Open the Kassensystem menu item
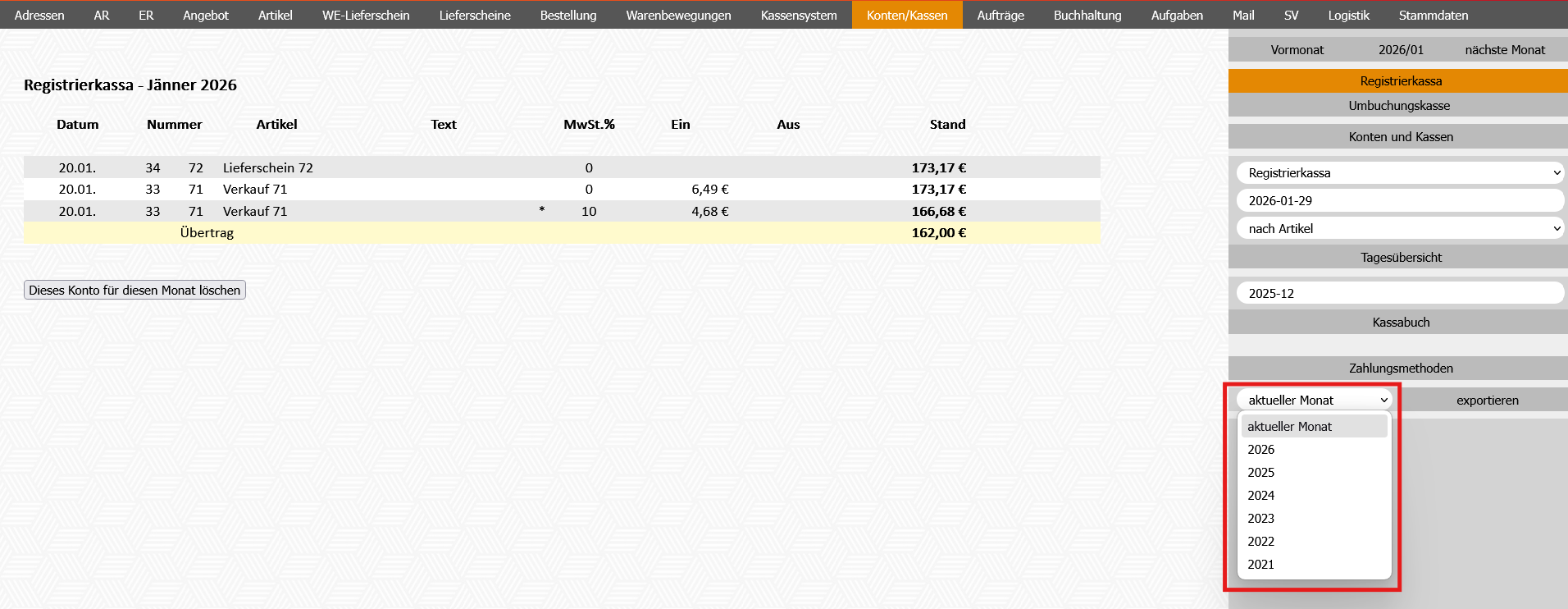 798,15
